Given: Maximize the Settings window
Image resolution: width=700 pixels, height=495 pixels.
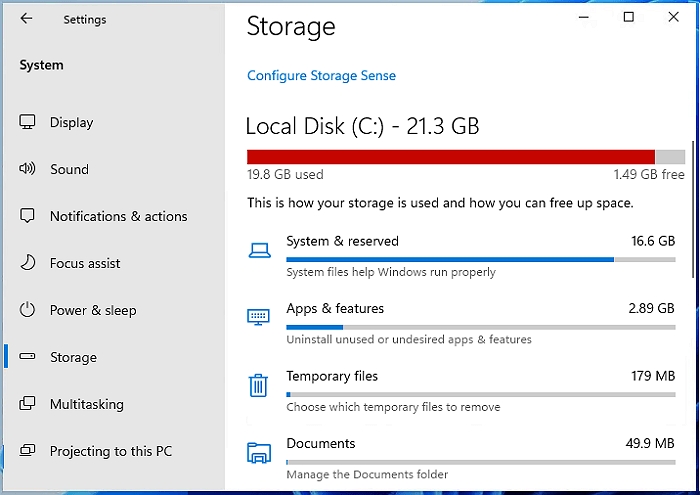Looking at the screenshot, I should tap(628, 17).
